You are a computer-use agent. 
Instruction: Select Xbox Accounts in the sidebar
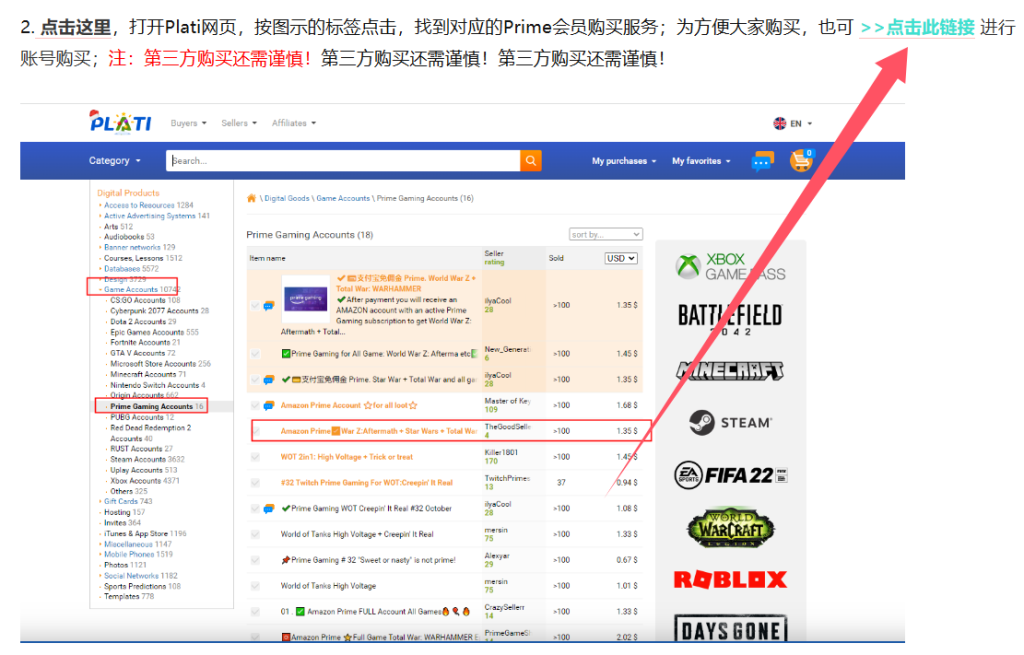pos(135,481)
